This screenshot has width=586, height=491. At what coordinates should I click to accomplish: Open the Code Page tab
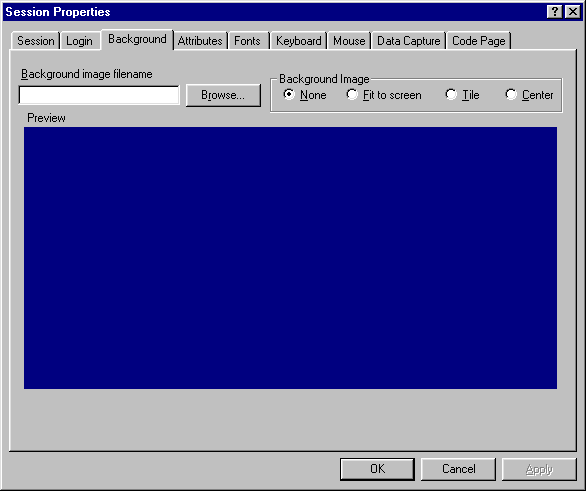pos(478,41)
